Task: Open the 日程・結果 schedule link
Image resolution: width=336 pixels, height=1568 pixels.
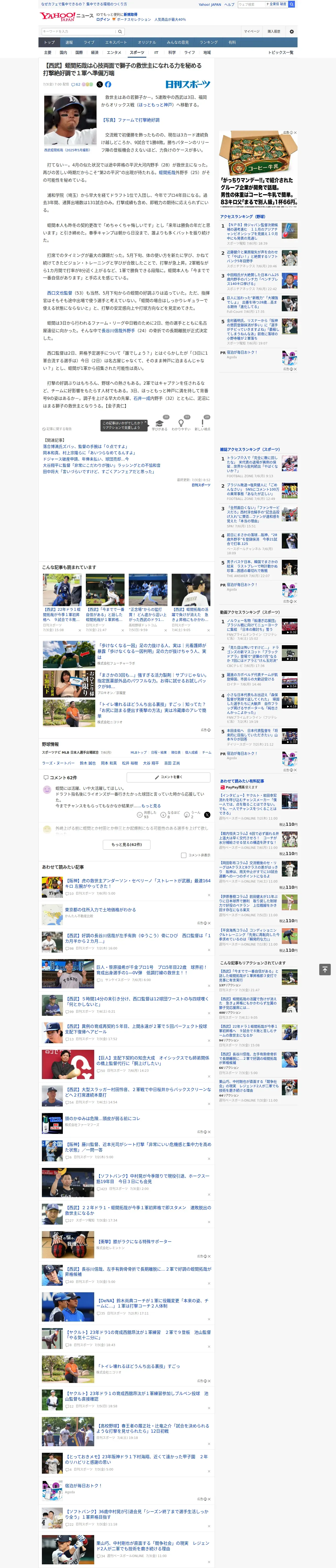Action: [159, 752]
